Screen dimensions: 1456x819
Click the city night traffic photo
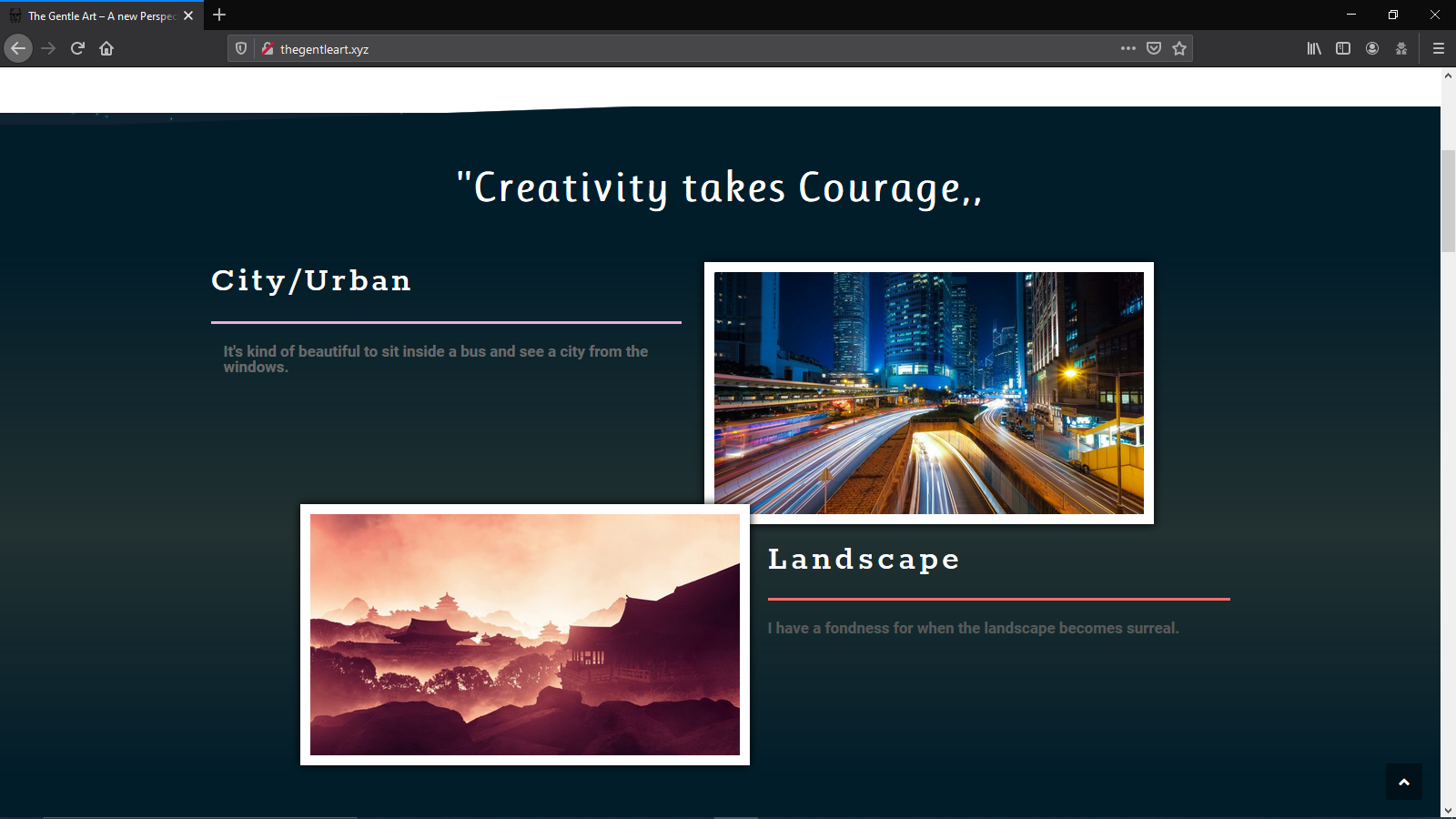(x=929, y=392)
